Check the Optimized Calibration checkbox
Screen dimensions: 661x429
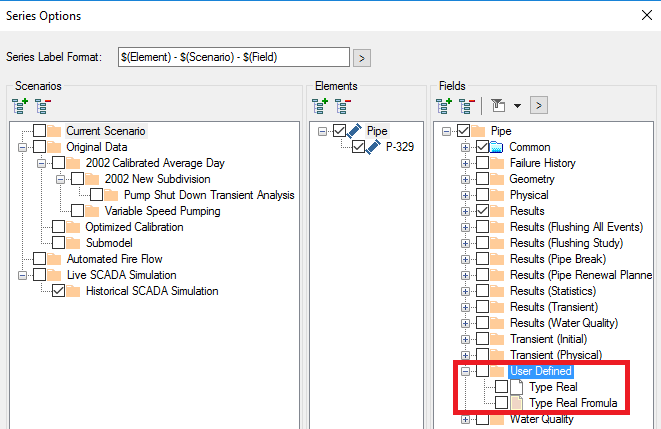[x=59, y=227]
